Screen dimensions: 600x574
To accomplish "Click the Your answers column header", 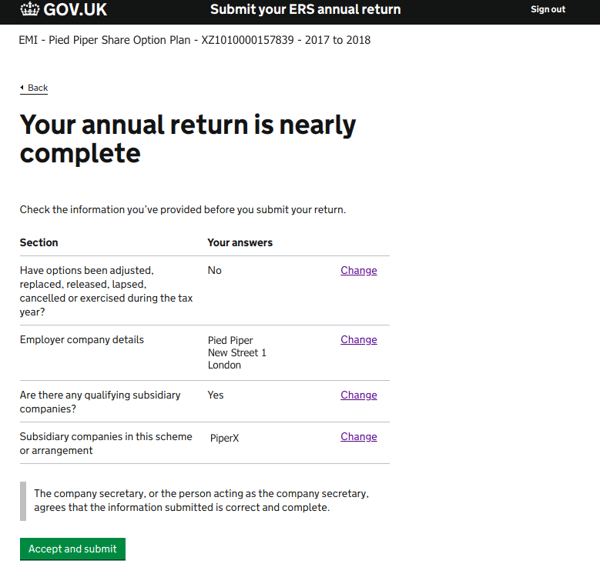I will [x=240, y=243].
